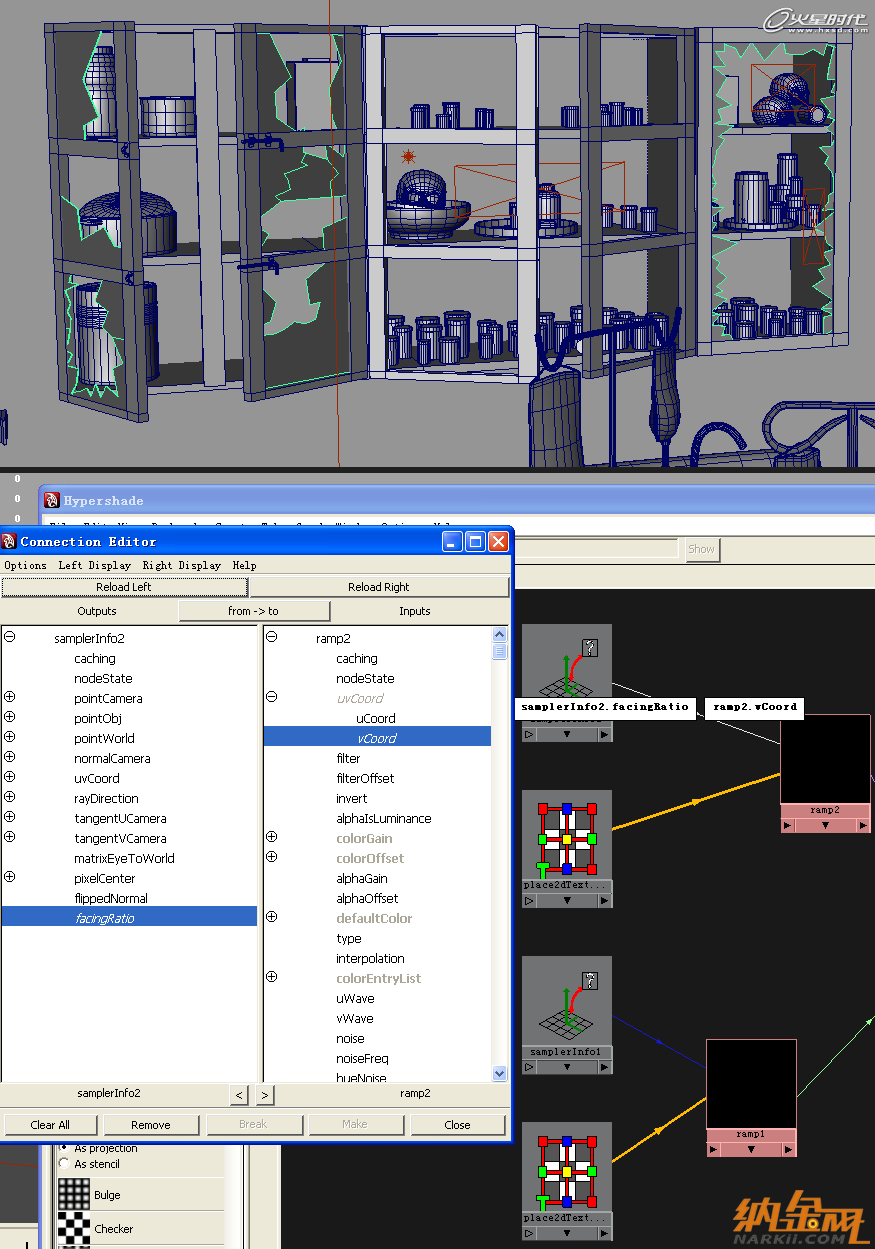Open the Left Display menu
875x1249 pixels.
[95, 565]
